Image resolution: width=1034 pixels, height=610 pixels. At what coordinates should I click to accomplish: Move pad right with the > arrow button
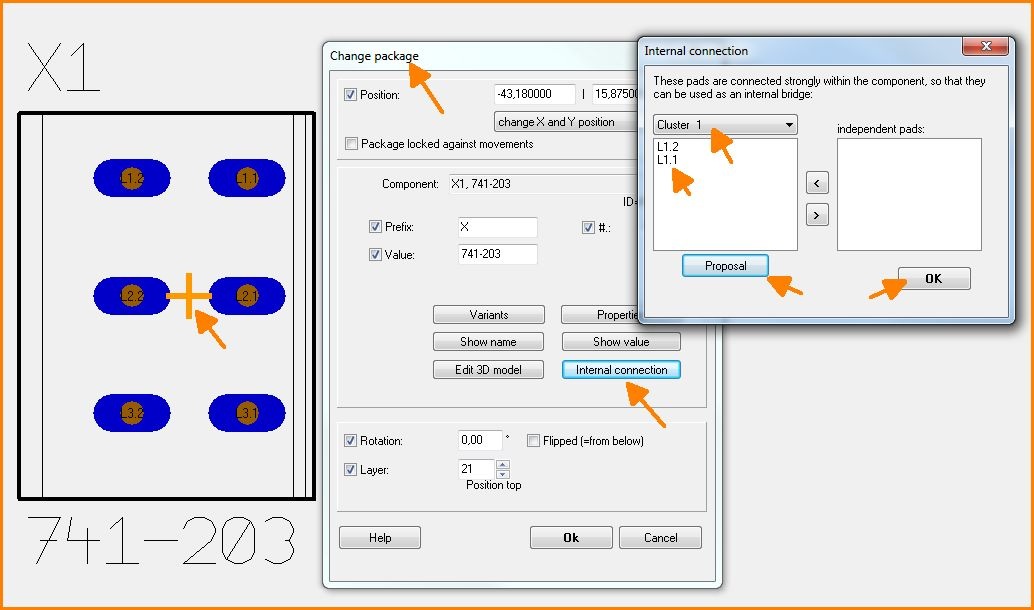817,214
